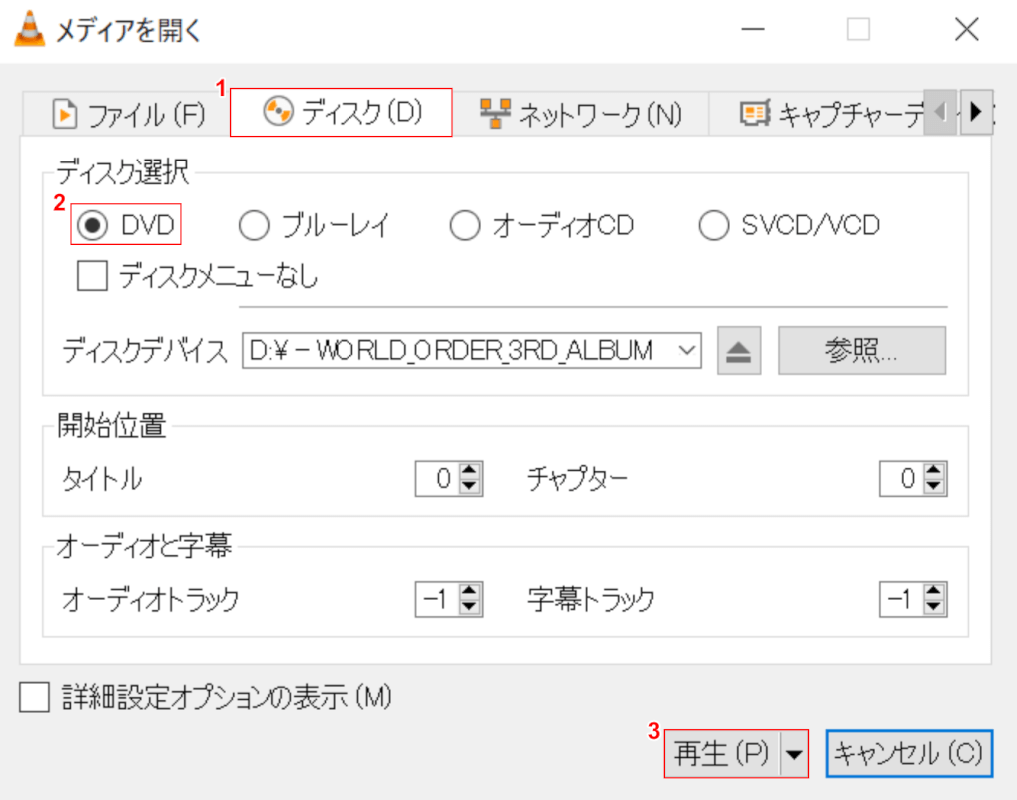This screenshot has width=1017, height=800.
Task: Switch to the ファイル tab
Action: [125, 114]
